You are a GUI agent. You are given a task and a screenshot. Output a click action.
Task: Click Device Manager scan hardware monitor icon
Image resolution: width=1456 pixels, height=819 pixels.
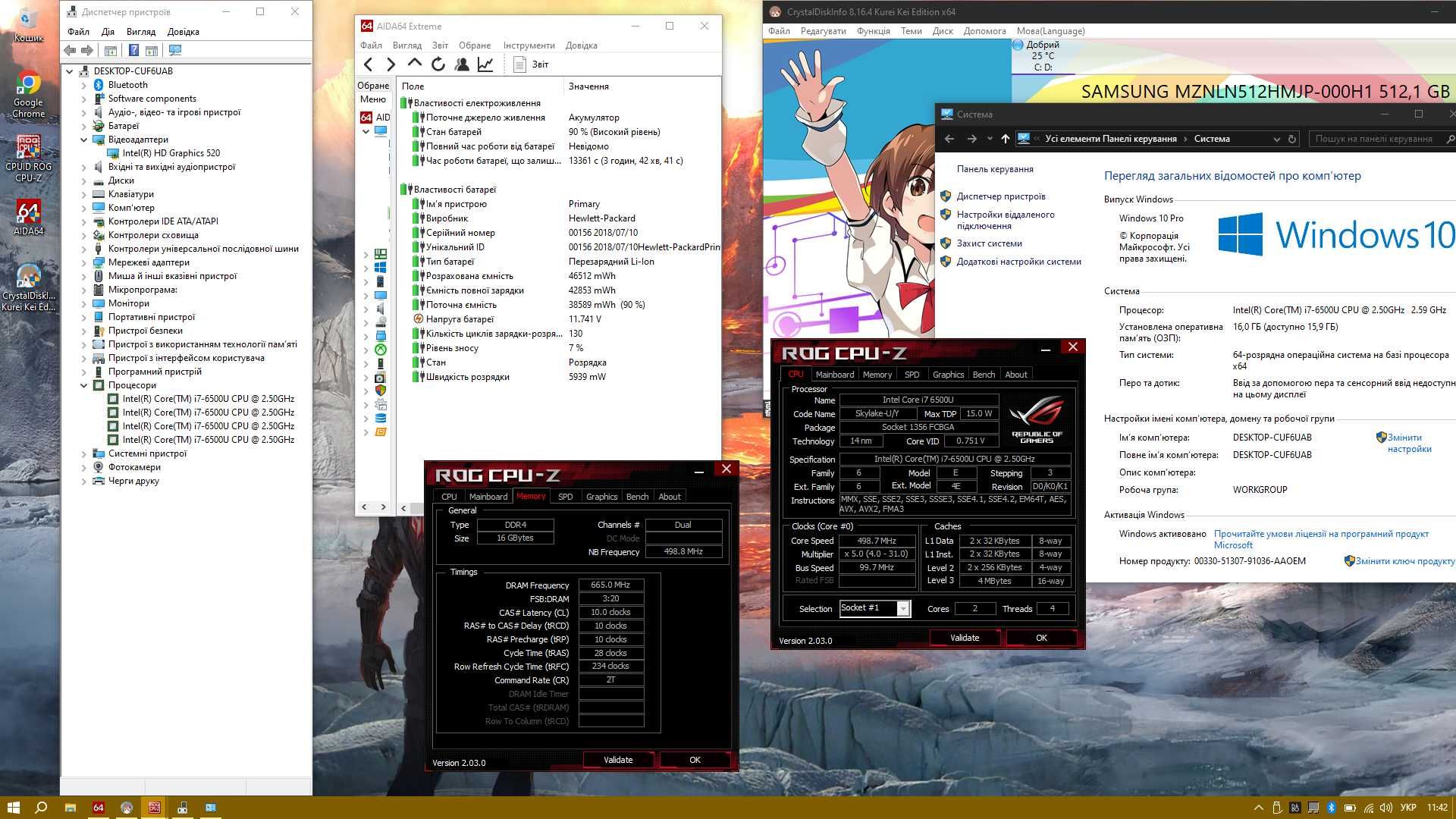point(175,50)
